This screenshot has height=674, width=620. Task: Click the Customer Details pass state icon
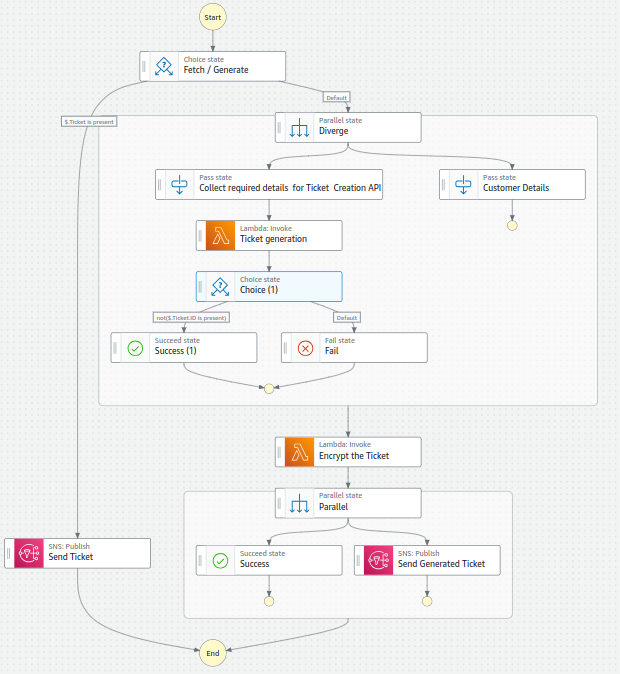[463, 184]
